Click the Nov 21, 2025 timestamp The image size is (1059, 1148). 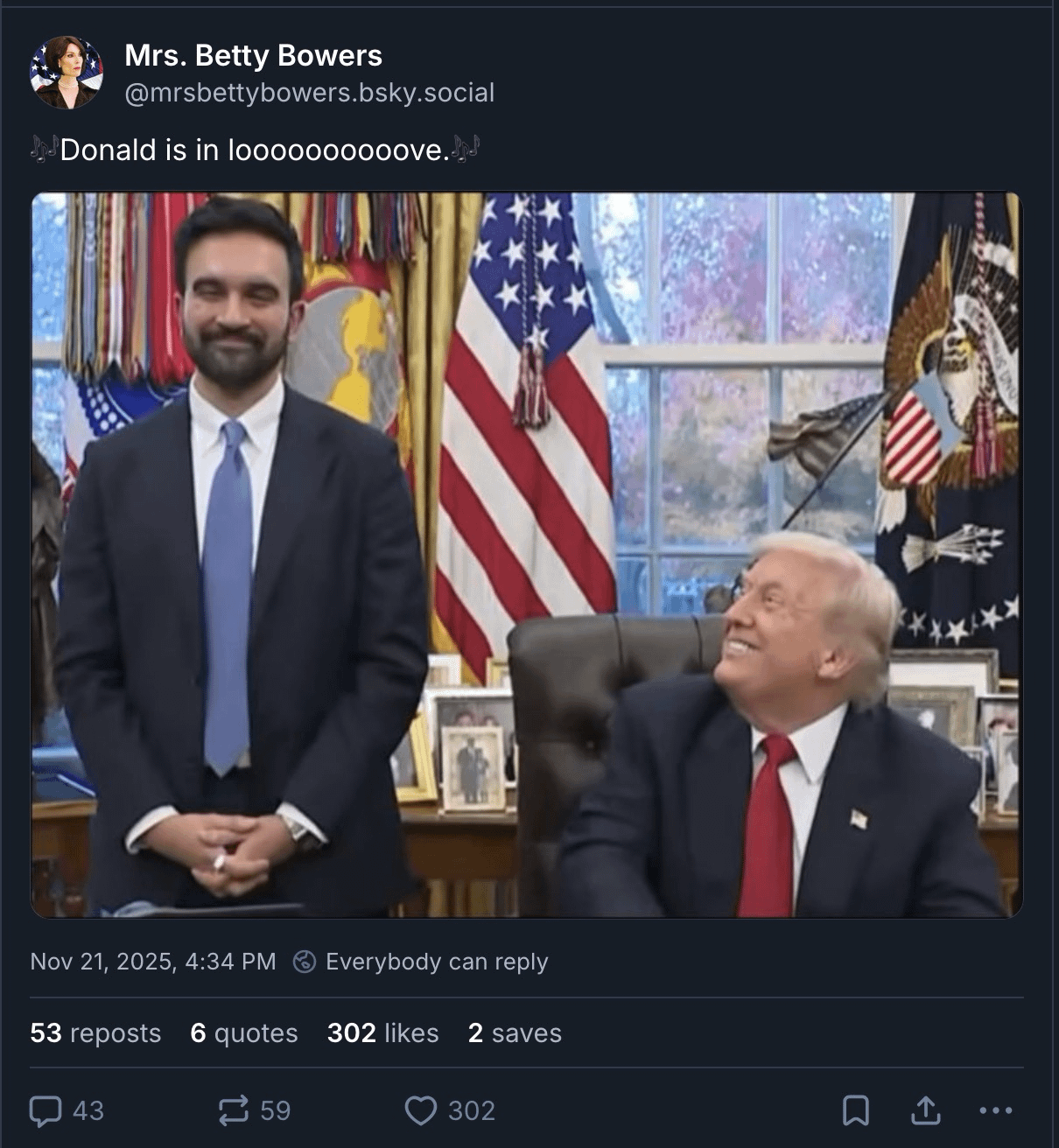(153, 962)
